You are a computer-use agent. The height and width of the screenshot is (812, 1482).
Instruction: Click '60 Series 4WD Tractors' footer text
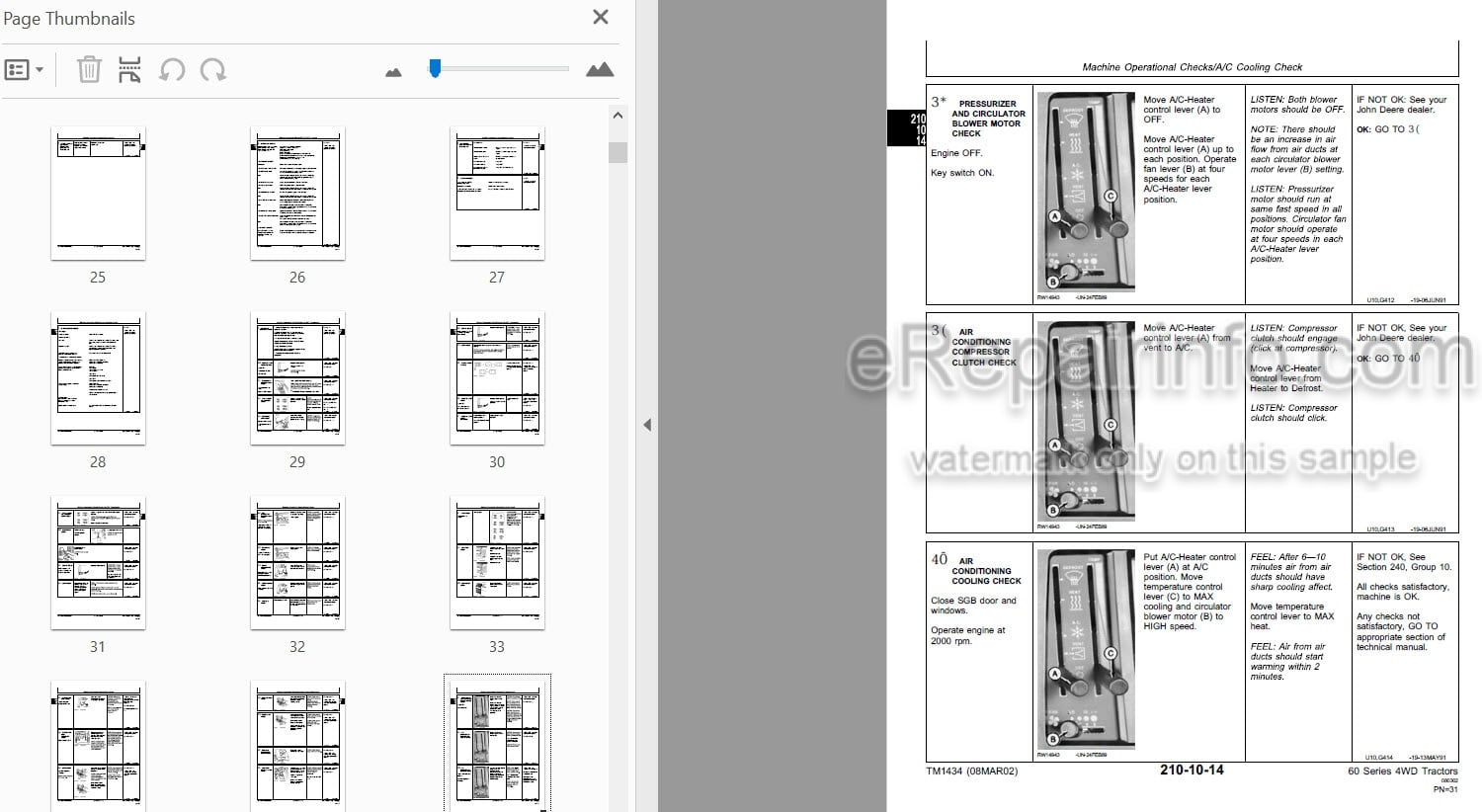(x=1402, y=771)
